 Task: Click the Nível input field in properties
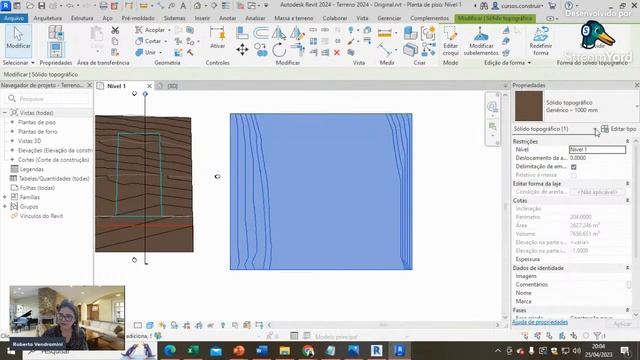(597, 149)
